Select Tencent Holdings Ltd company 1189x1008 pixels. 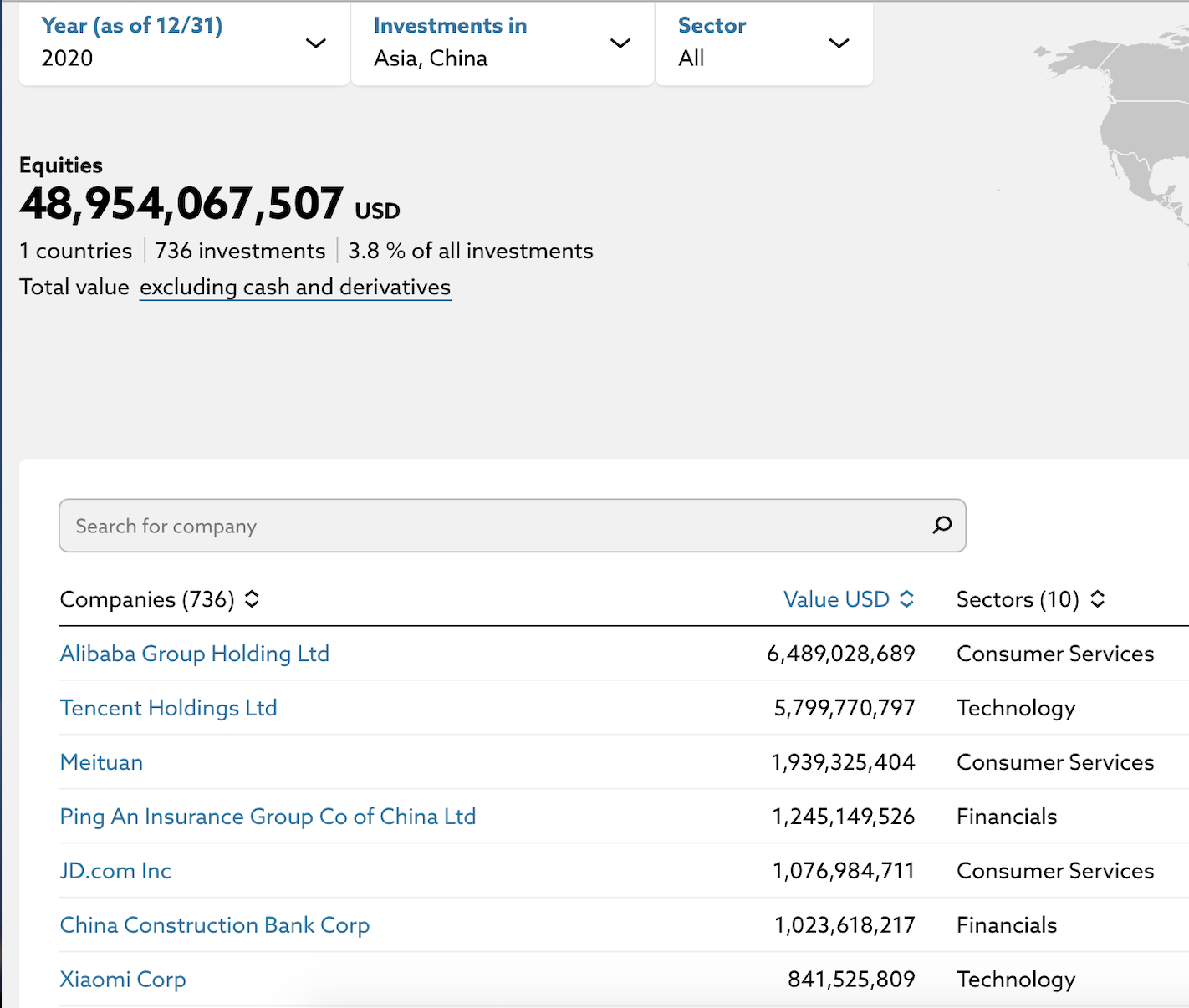coord(168,708)
